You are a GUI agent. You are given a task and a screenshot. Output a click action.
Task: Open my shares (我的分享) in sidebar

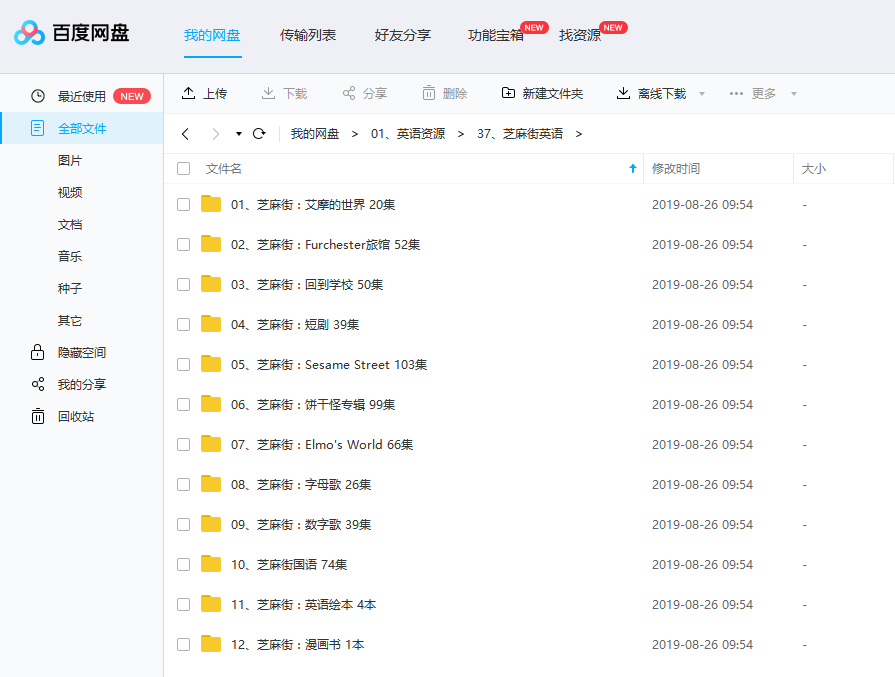38,384
